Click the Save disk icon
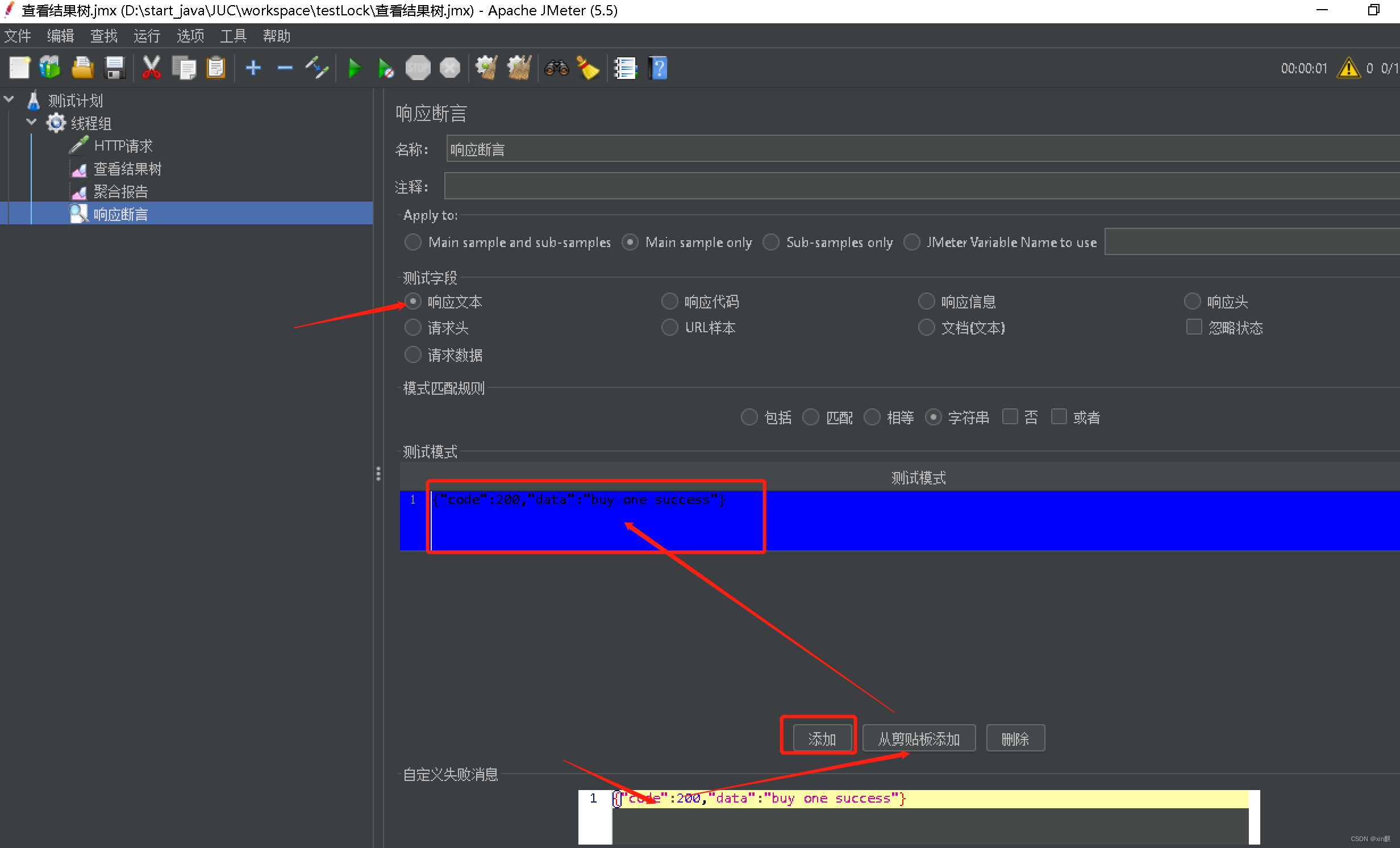This screenshot has height=848, width=1400. (x=115, y=68)
